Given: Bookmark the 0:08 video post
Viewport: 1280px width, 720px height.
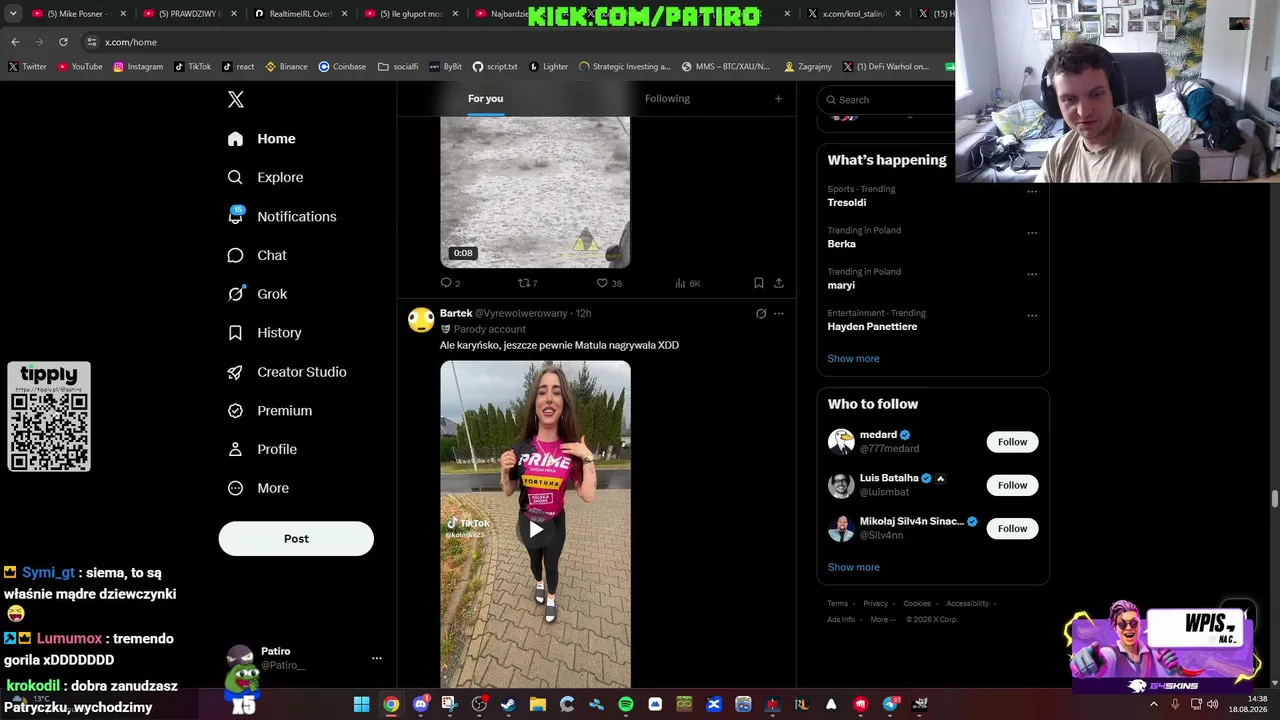Looking at the screenshot, I should point(758,283).
